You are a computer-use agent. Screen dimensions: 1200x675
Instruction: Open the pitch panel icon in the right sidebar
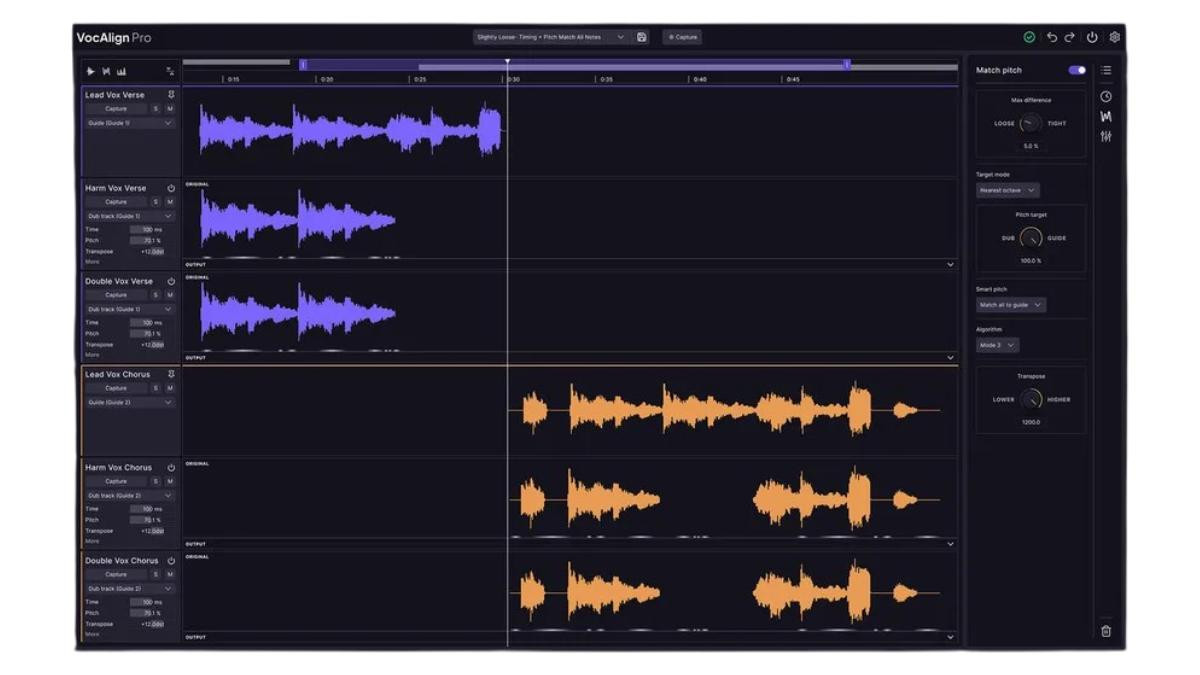coord(1106,116)
